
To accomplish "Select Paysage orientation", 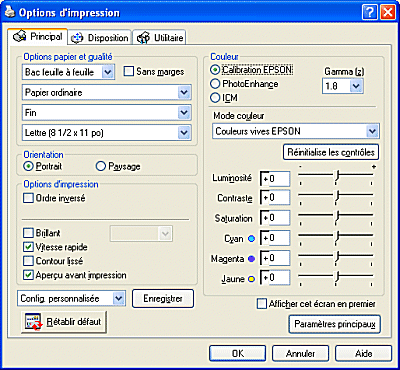I will pos(100,166).
